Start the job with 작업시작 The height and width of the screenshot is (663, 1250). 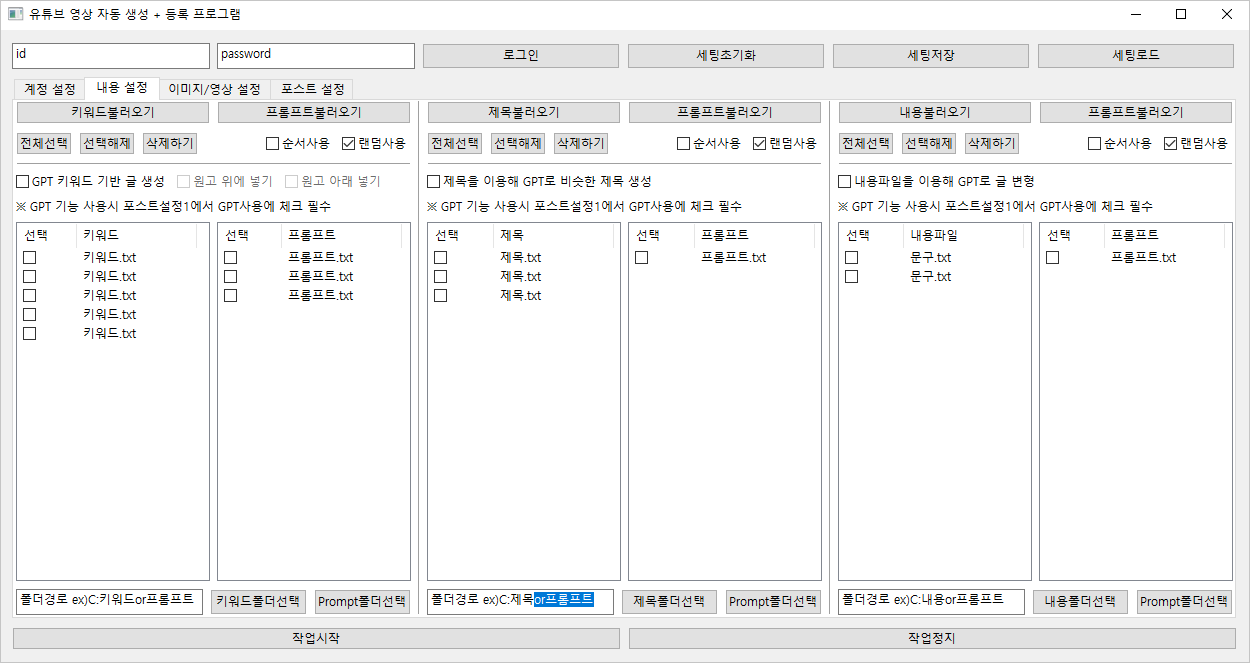316,638
